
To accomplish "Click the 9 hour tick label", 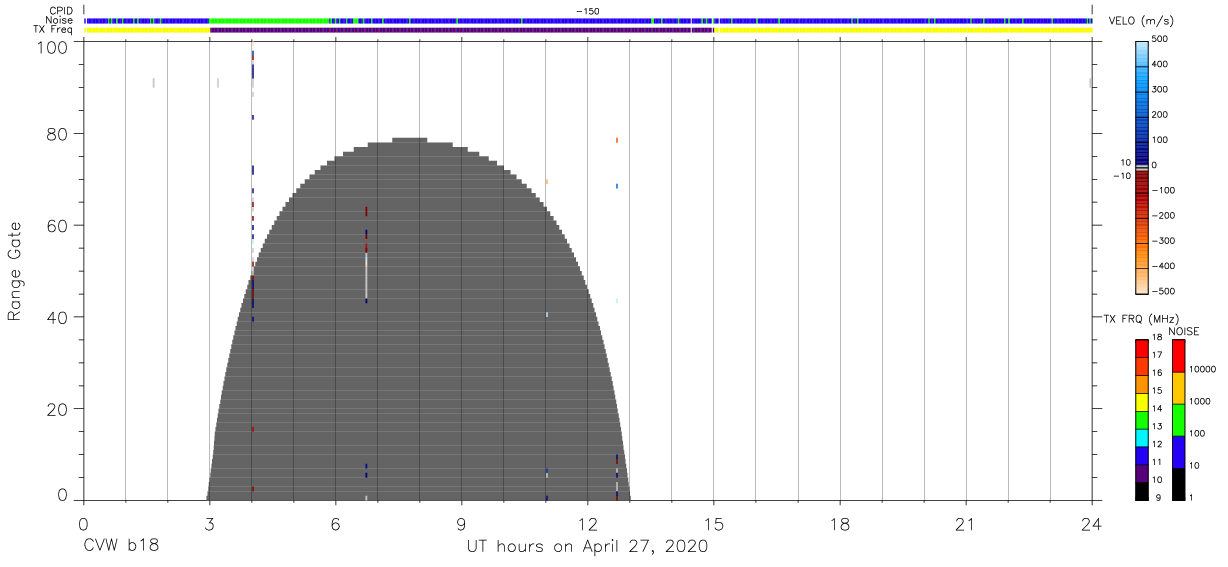I will click(x=461, y=524).
